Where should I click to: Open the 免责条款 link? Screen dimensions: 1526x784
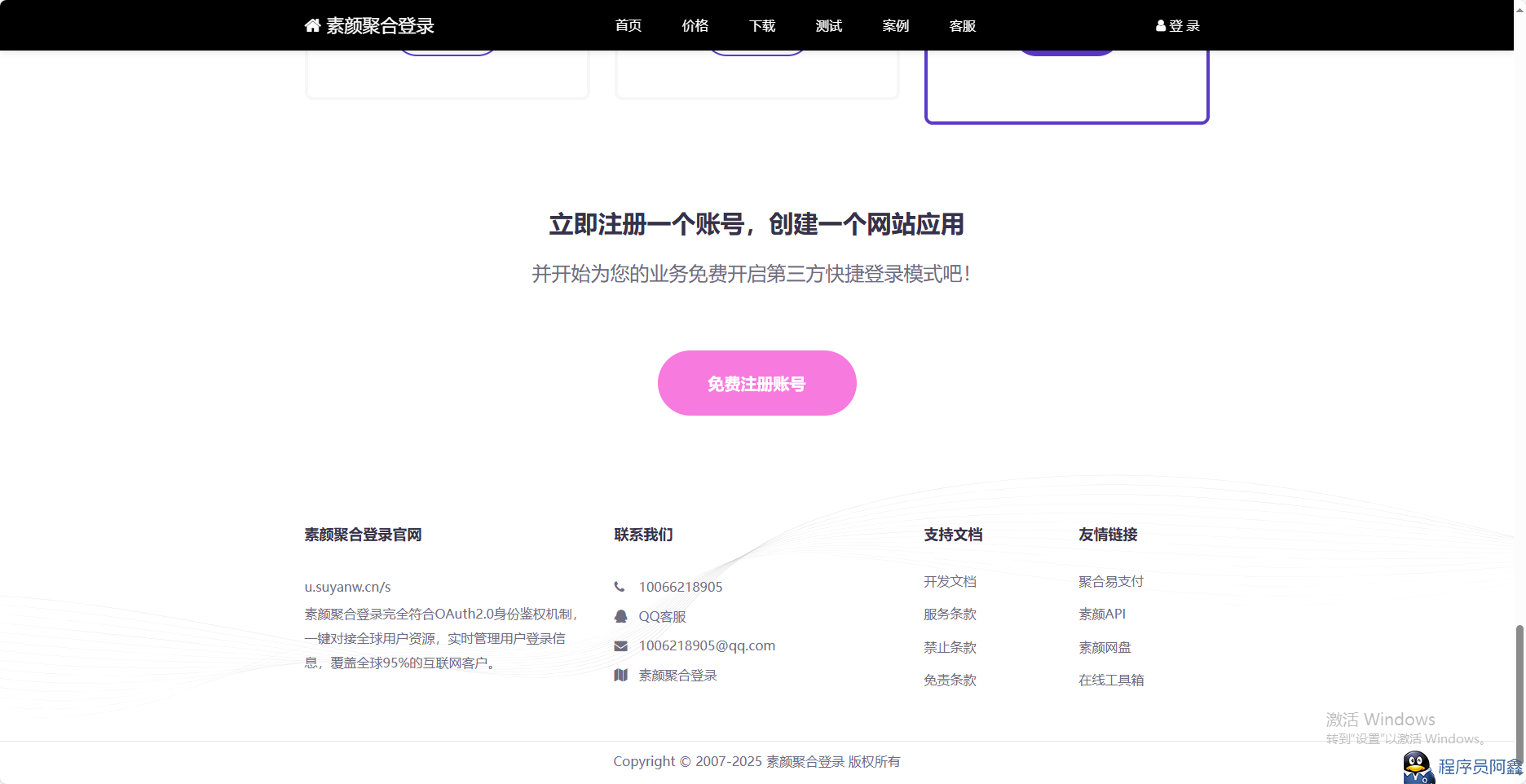[x=950, y=680]
